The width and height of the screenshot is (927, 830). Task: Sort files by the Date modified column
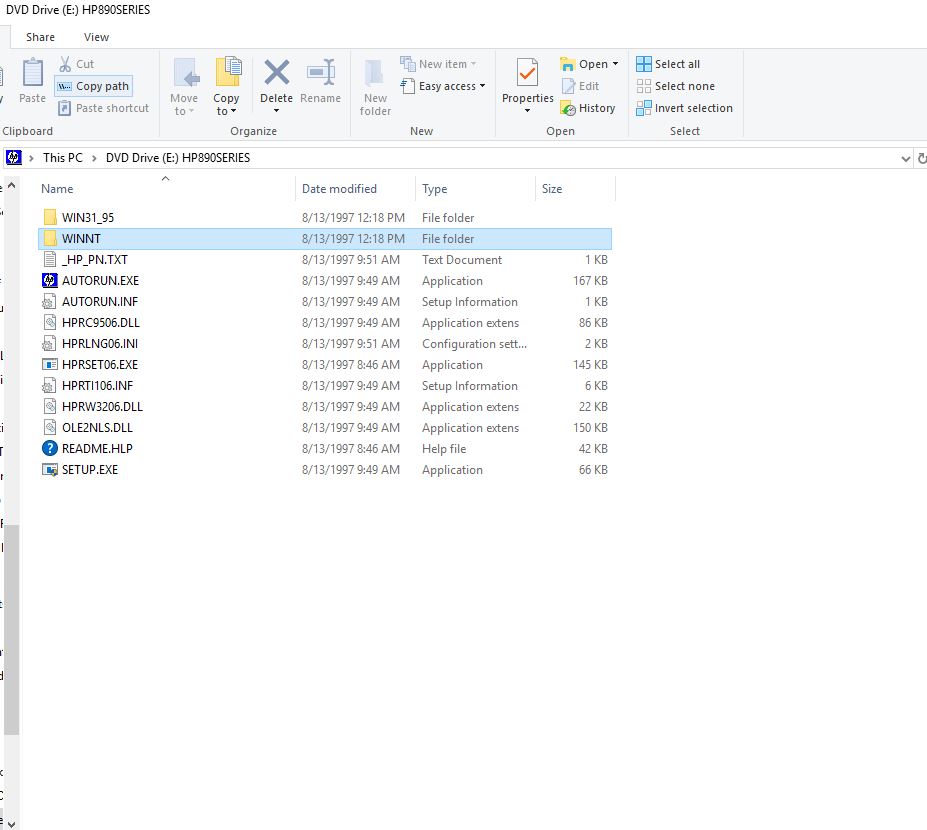click(x=339, y=189)
